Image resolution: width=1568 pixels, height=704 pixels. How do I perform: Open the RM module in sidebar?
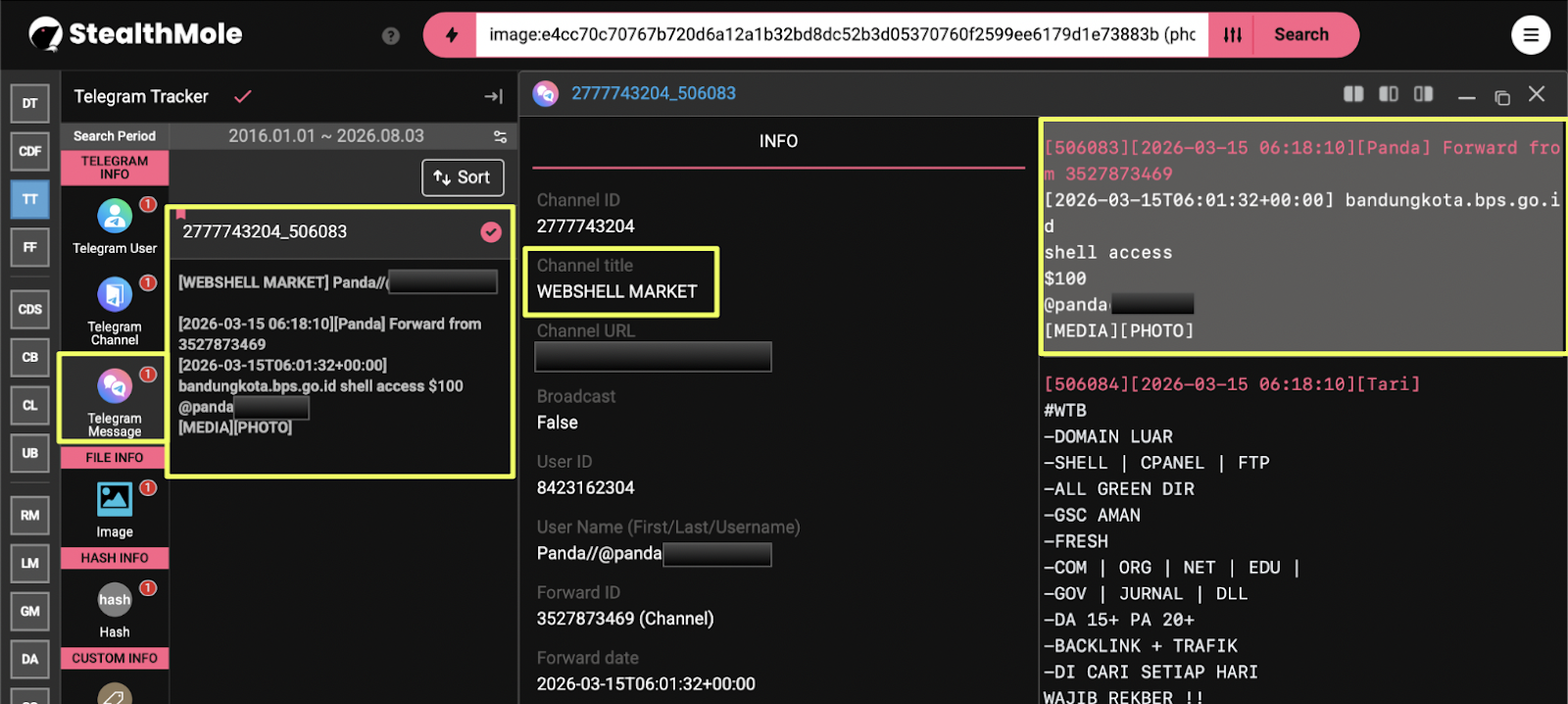click(x=29, y=515)
